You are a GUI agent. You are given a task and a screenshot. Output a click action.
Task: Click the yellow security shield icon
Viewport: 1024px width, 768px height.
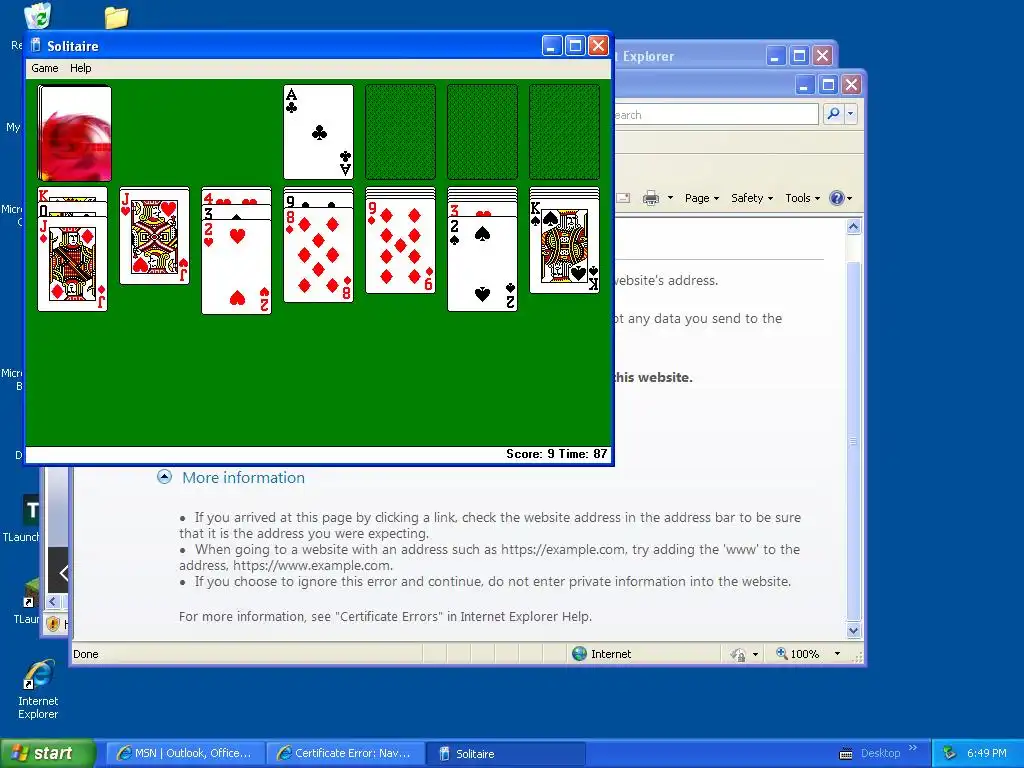click(54, 624)
